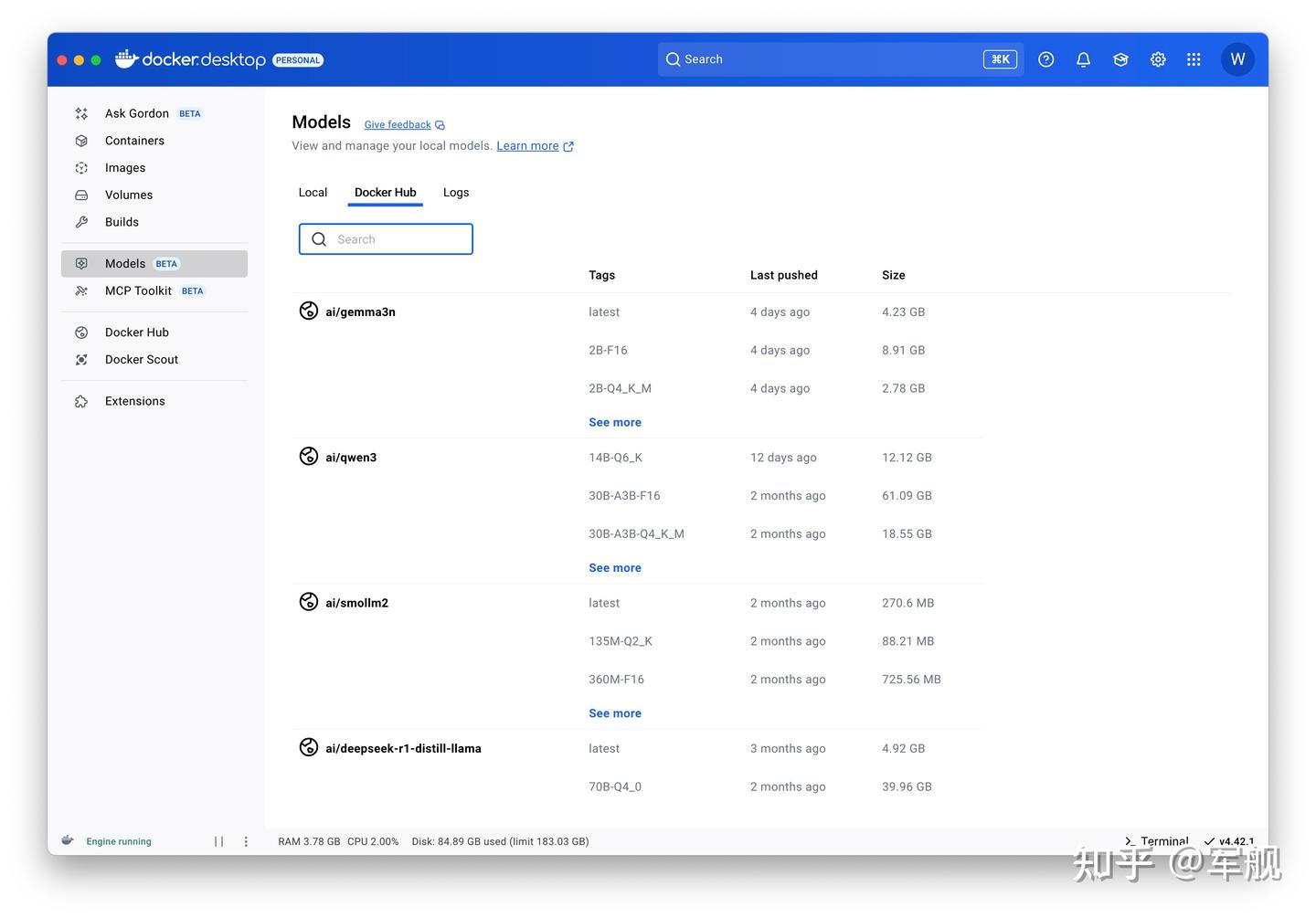Open the Builds panel

[x=121, y=222]
